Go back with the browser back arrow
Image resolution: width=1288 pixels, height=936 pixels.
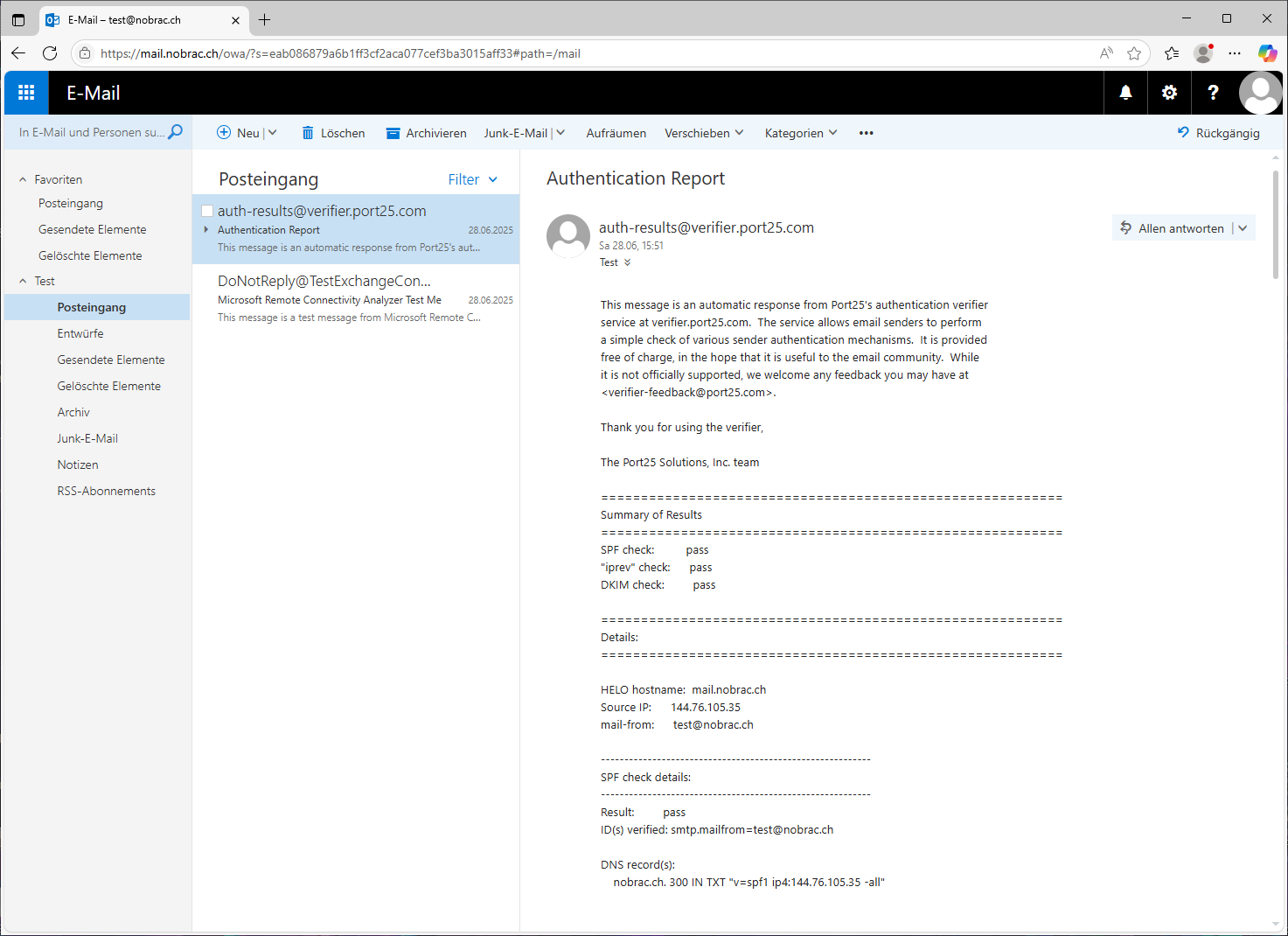point(18,53)
